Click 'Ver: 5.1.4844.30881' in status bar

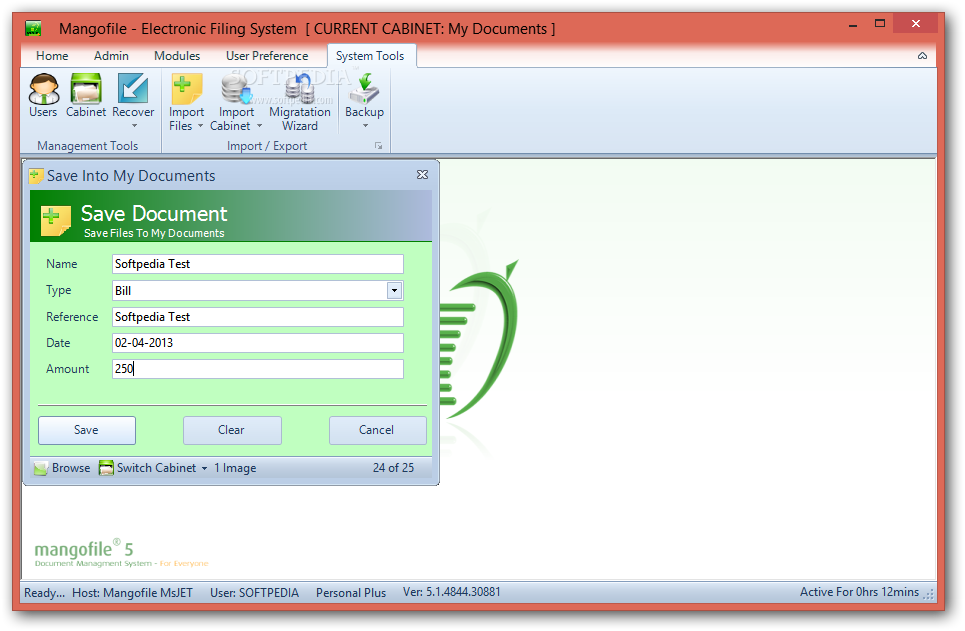(x=452, y=592)
